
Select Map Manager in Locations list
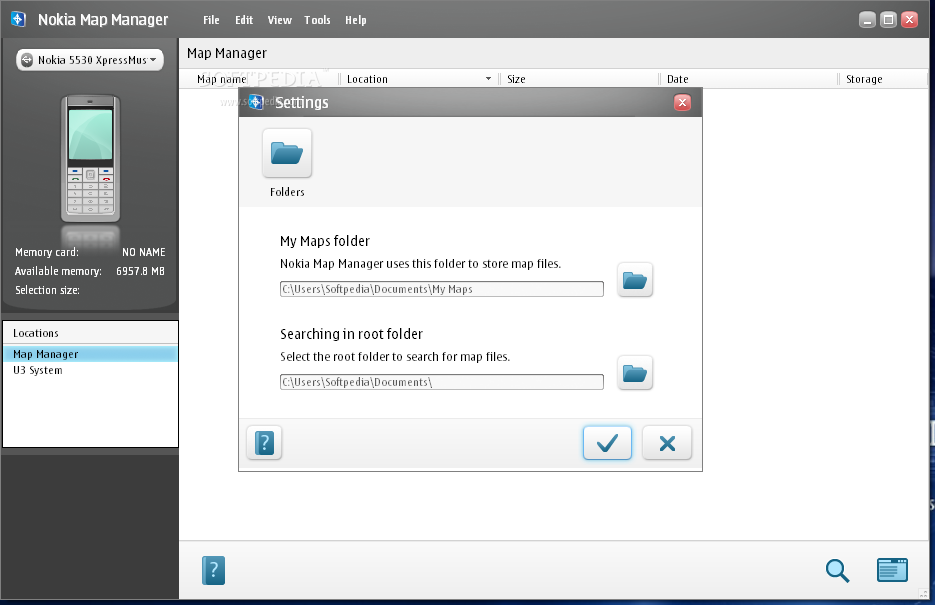pyautogui.click(x=90, y=354)
